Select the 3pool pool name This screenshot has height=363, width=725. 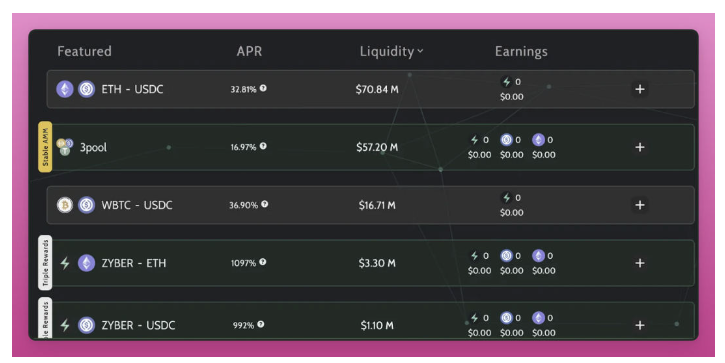click(x=93, y=148)
